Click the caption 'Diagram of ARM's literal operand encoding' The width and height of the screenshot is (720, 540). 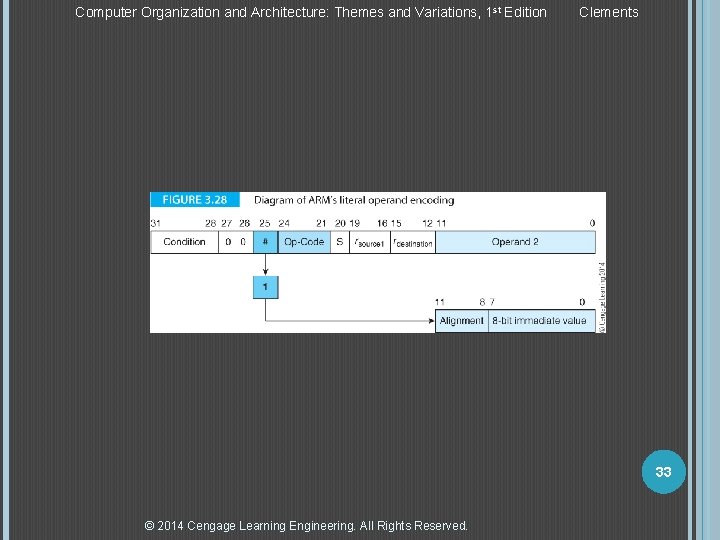(354, 200)
